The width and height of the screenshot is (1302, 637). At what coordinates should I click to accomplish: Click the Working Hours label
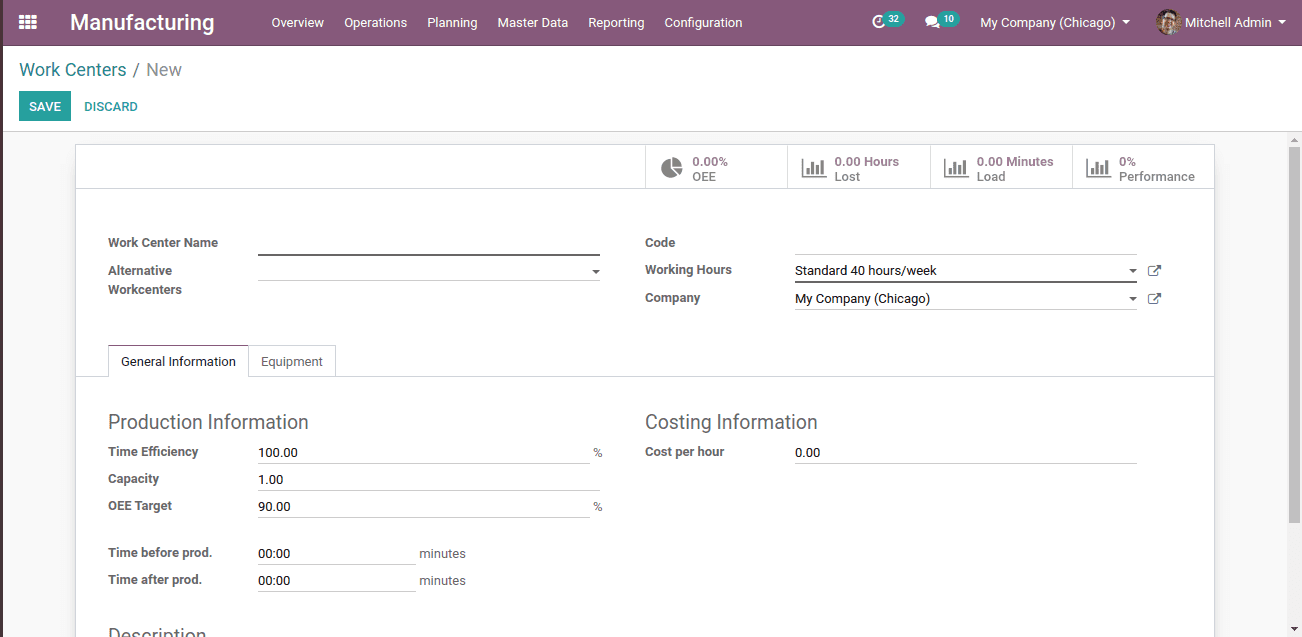pos(688,270)
